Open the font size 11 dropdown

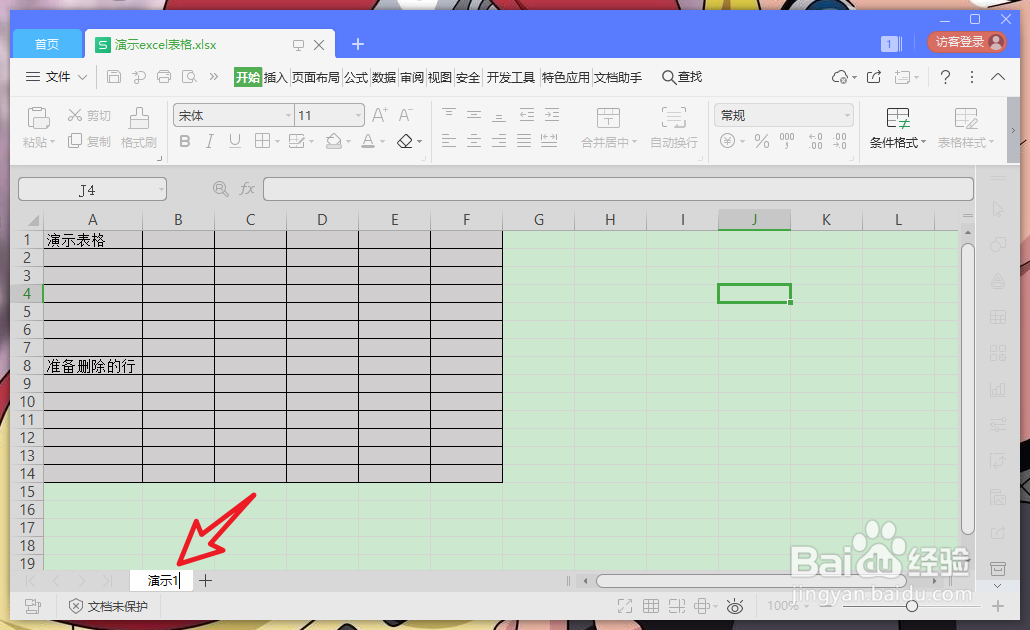coord(358,116)
